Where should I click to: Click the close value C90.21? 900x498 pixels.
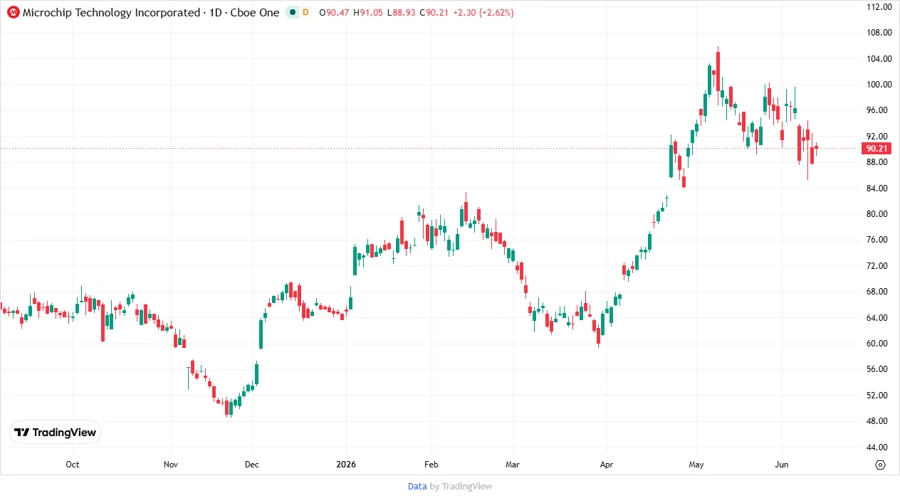[x=434, y=12]
